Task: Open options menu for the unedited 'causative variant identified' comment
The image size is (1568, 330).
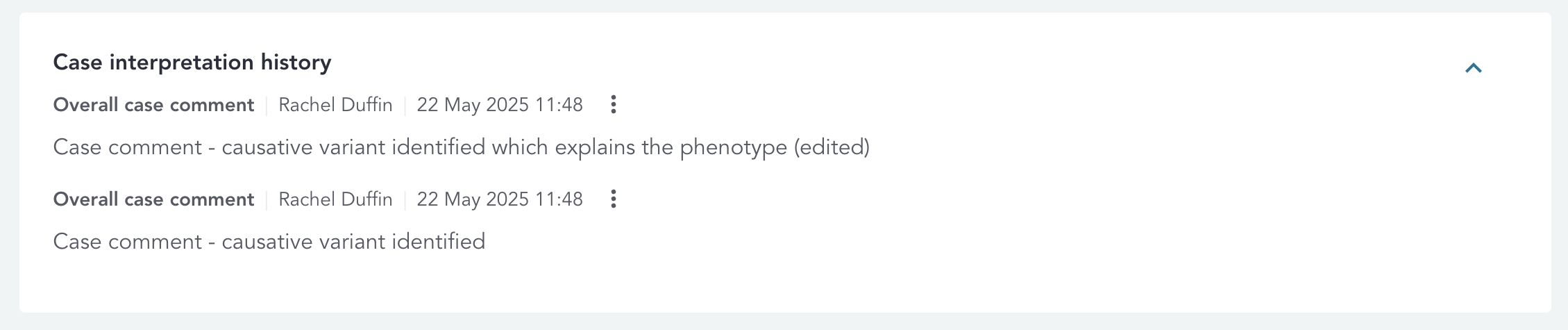Action: [613, 199]
